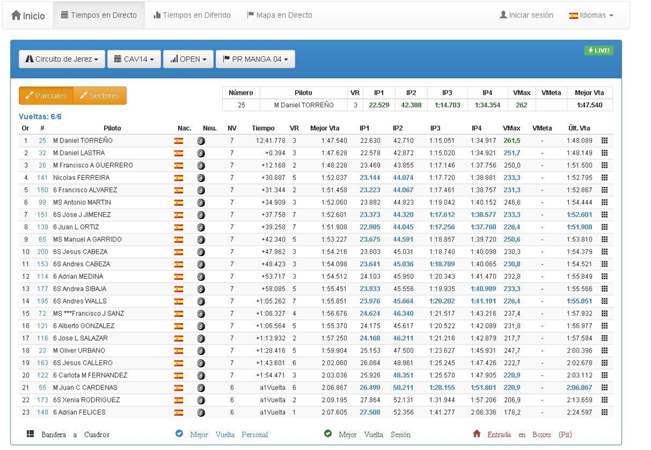Viewport: 651px width, 450px height.
Task: Click the tyre icon in TORREÑO row
Action: click(201, 141)
